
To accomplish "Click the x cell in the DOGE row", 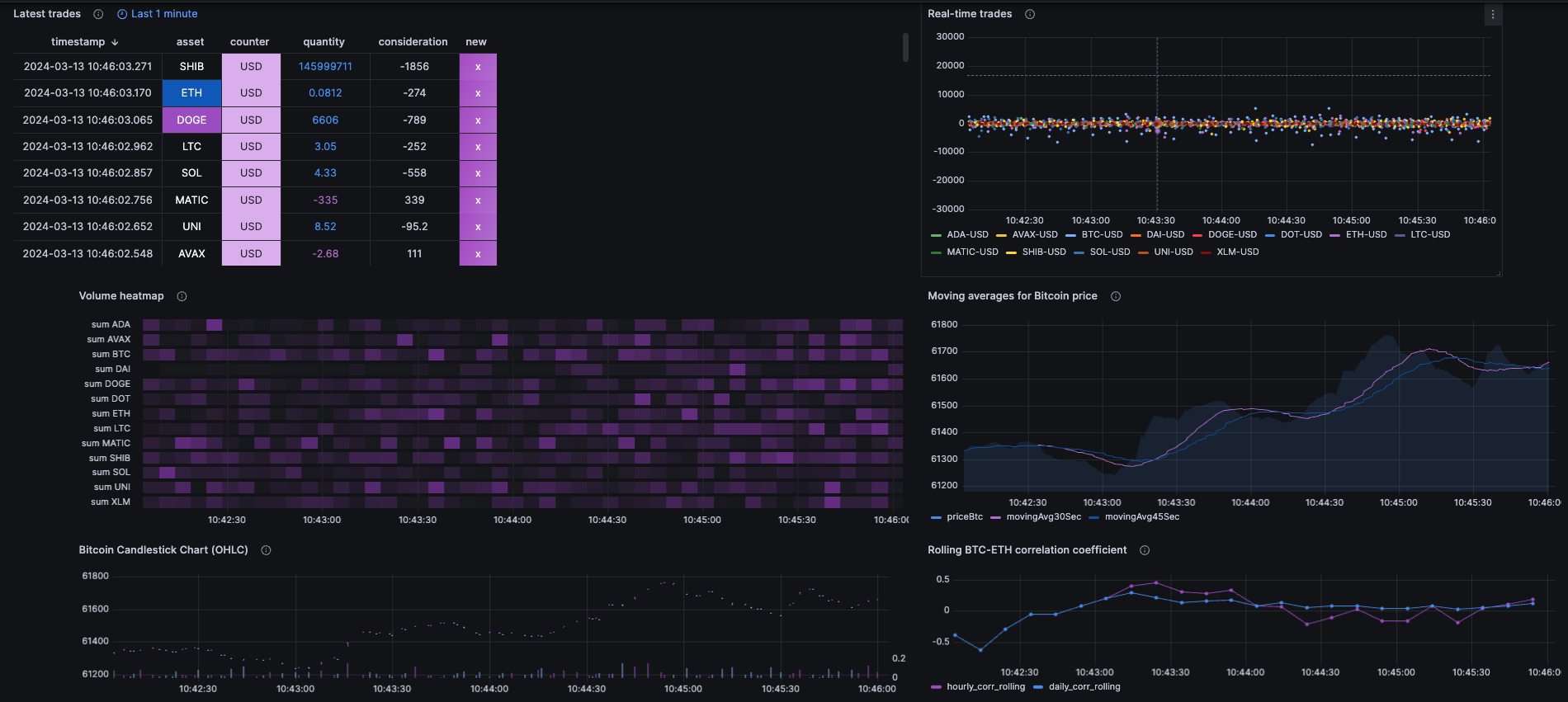I will point(478,120).
